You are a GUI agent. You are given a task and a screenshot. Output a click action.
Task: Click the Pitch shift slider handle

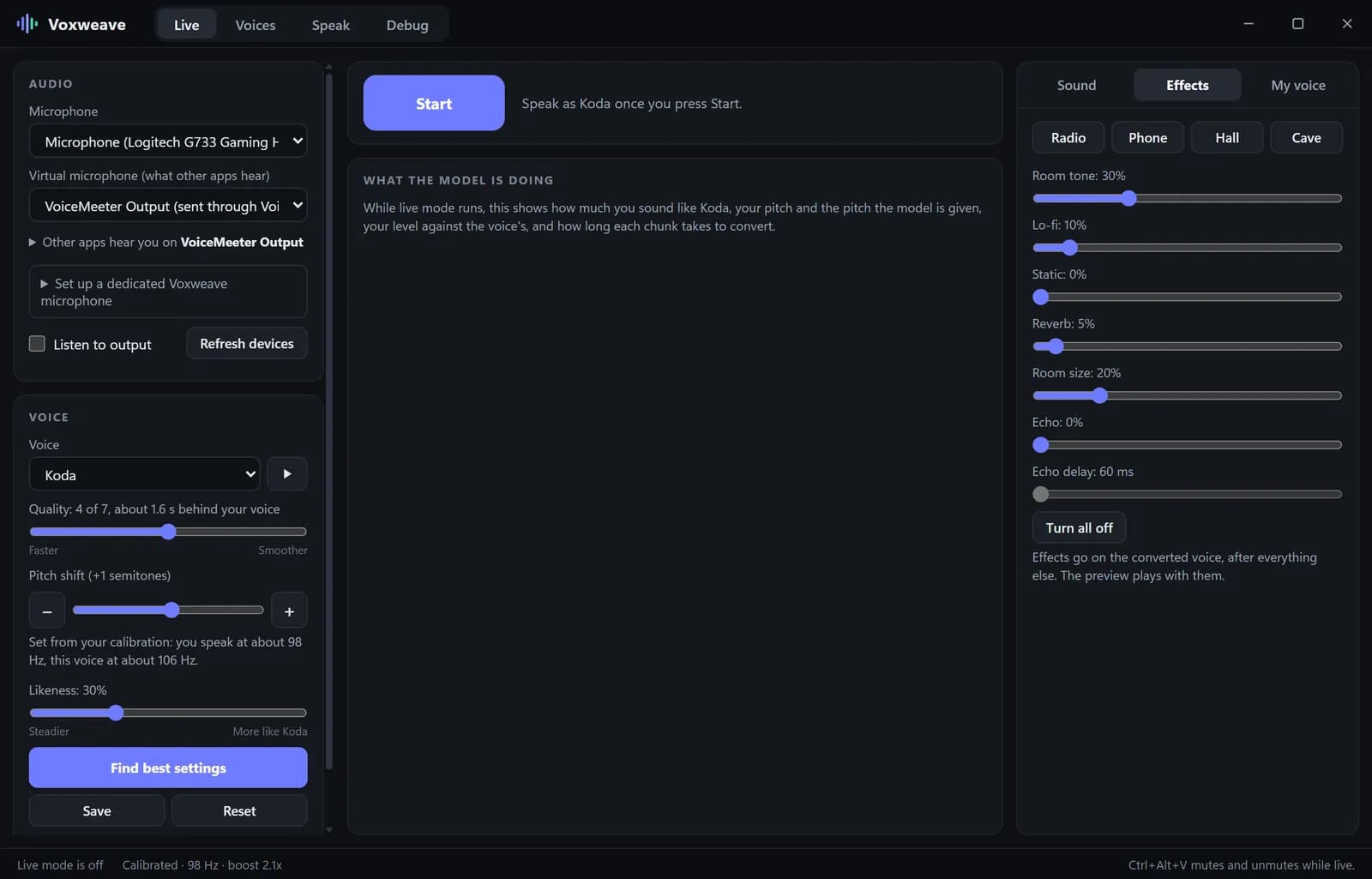(171, 610)
